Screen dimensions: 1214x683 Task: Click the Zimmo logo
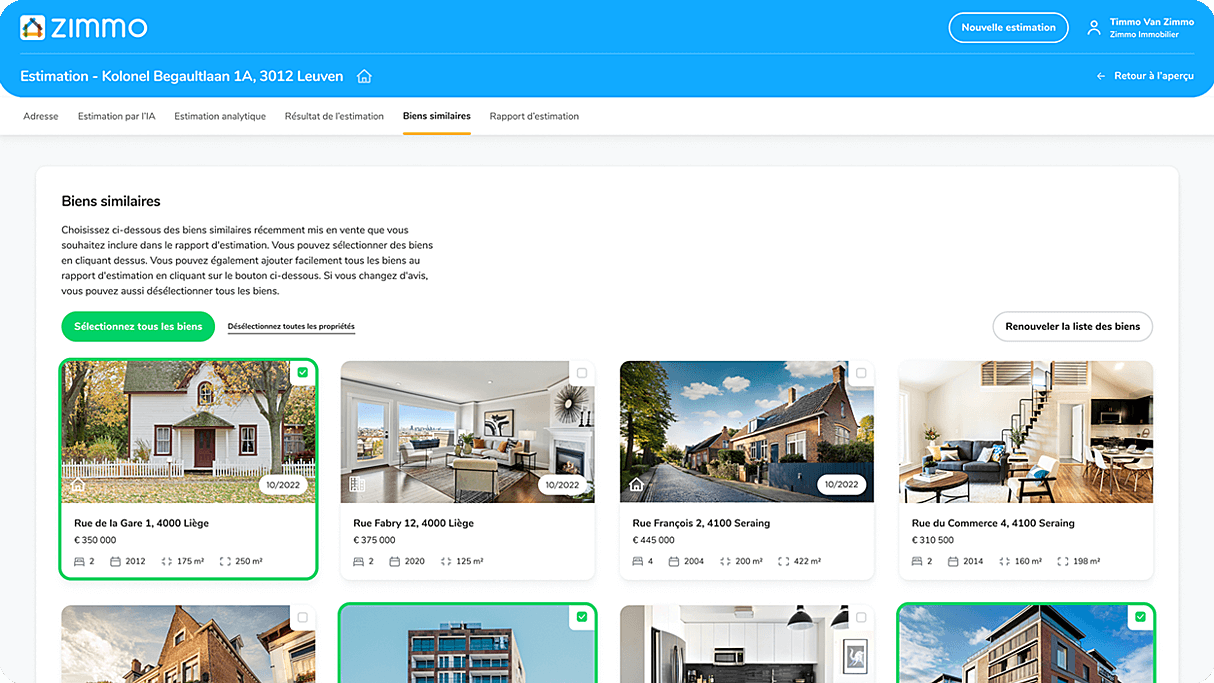point(84,28)
